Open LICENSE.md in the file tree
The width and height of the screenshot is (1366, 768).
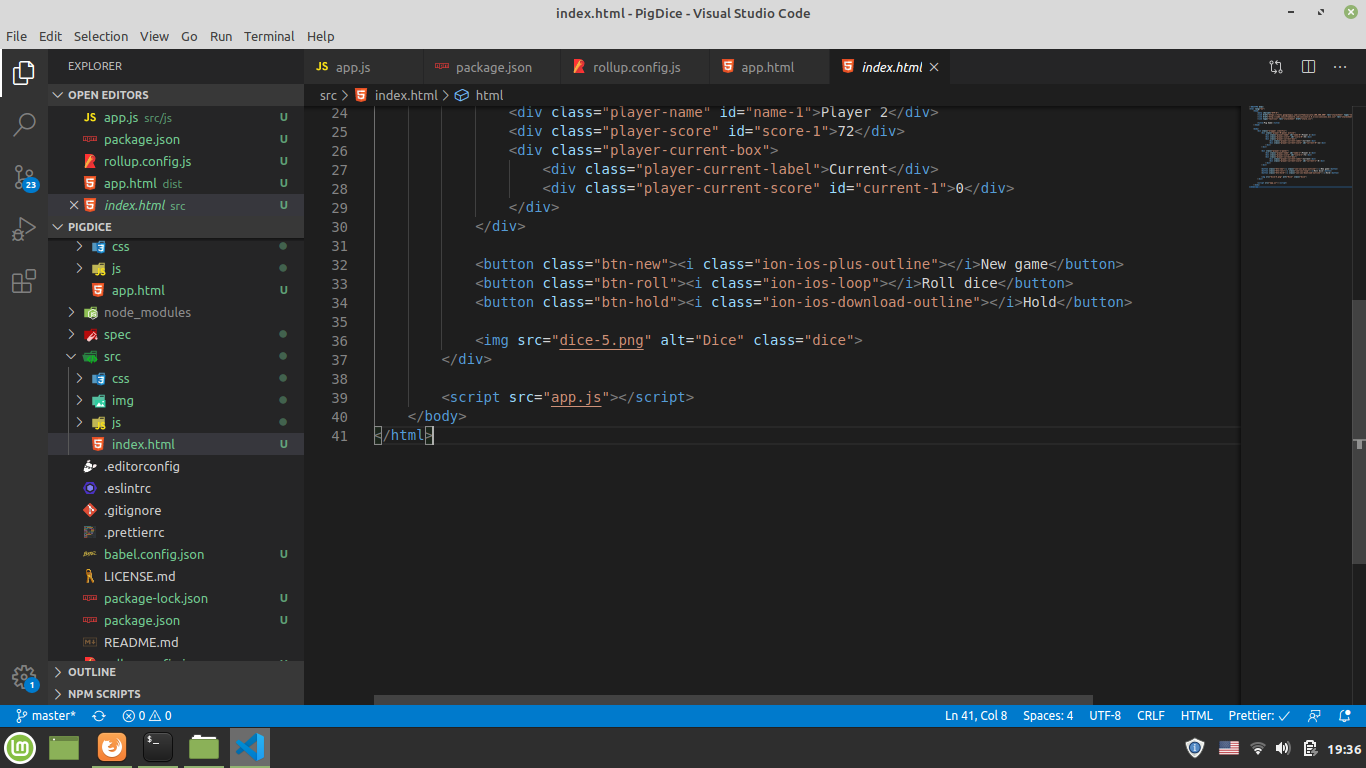(176, 576)
